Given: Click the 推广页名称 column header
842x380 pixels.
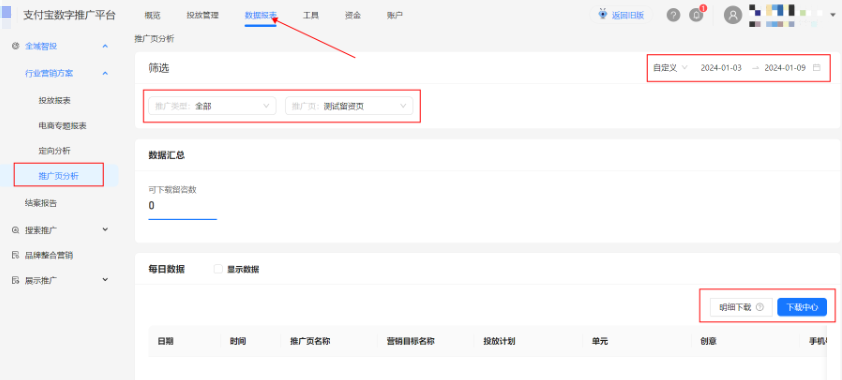Looking at the screenshot, I should [x=310, y=341].
